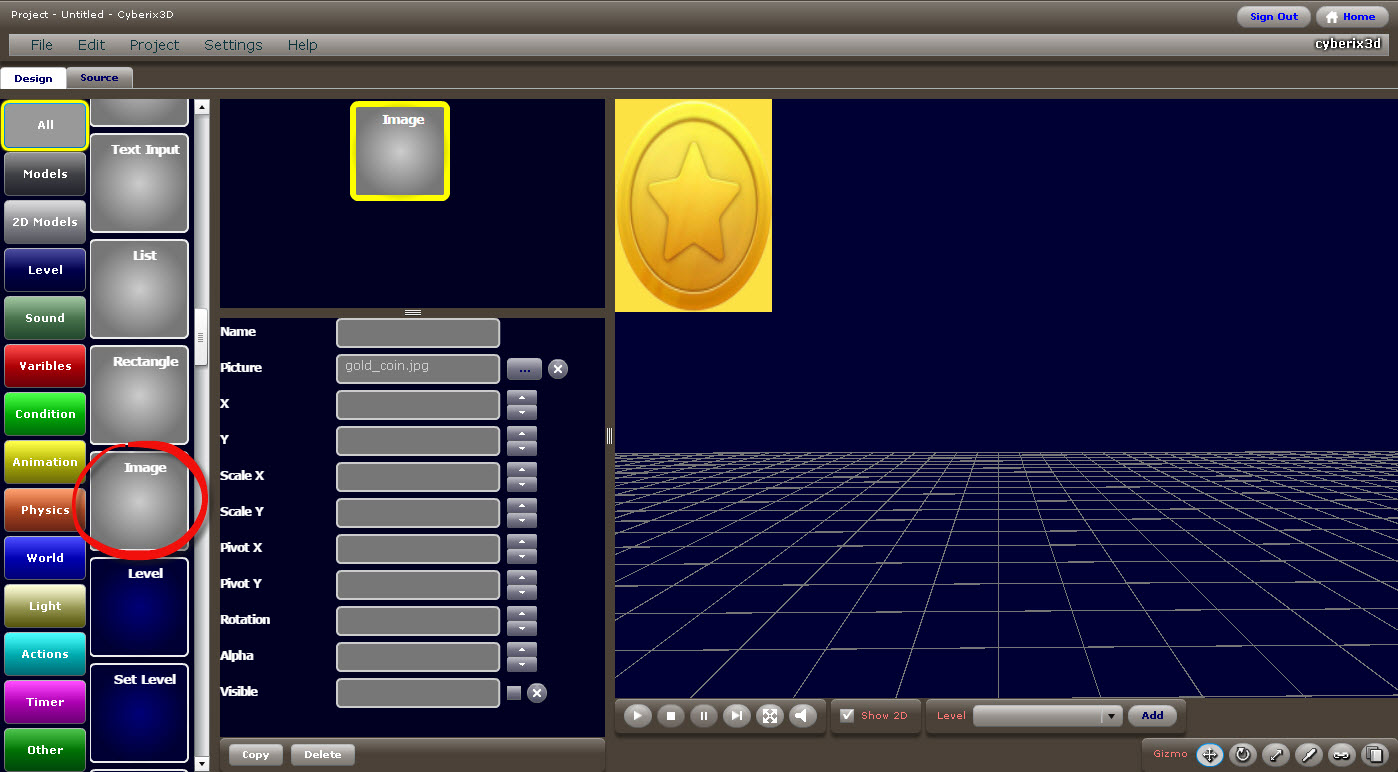The height and width of the screenshot is (772, 1398).
Task: Select the Physics category
Action: tap(45, 510)
